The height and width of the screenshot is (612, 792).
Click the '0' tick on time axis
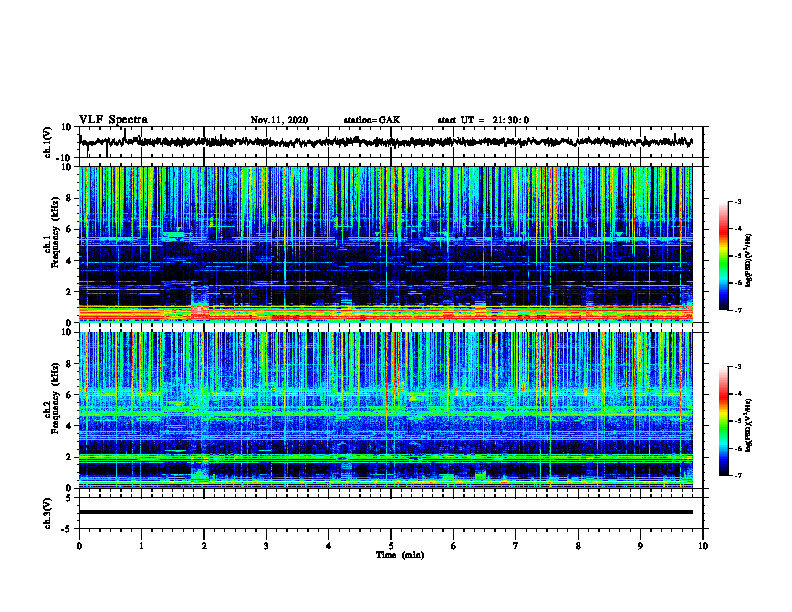coord(79,546)
